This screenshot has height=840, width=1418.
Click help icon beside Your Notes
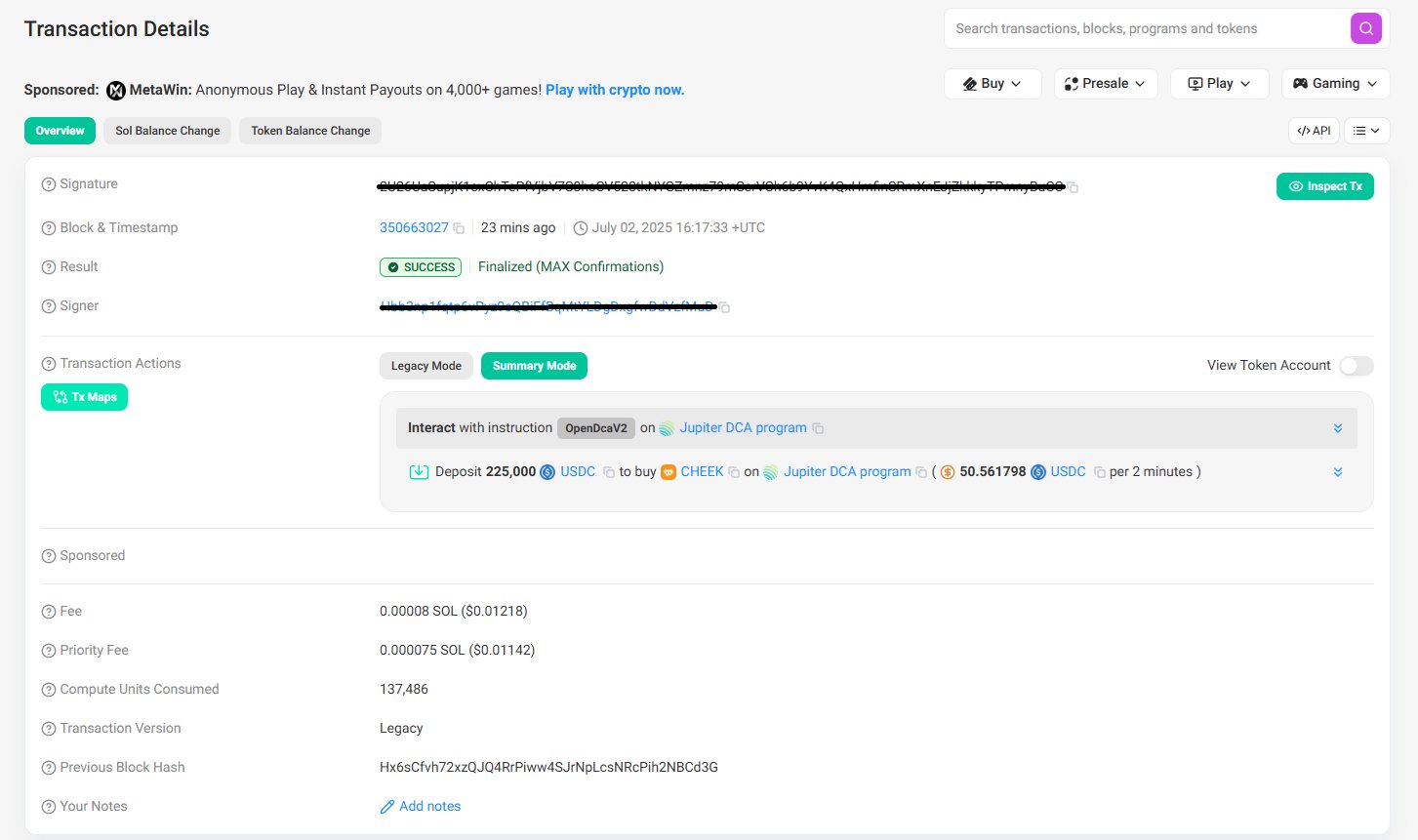(49, 807)
